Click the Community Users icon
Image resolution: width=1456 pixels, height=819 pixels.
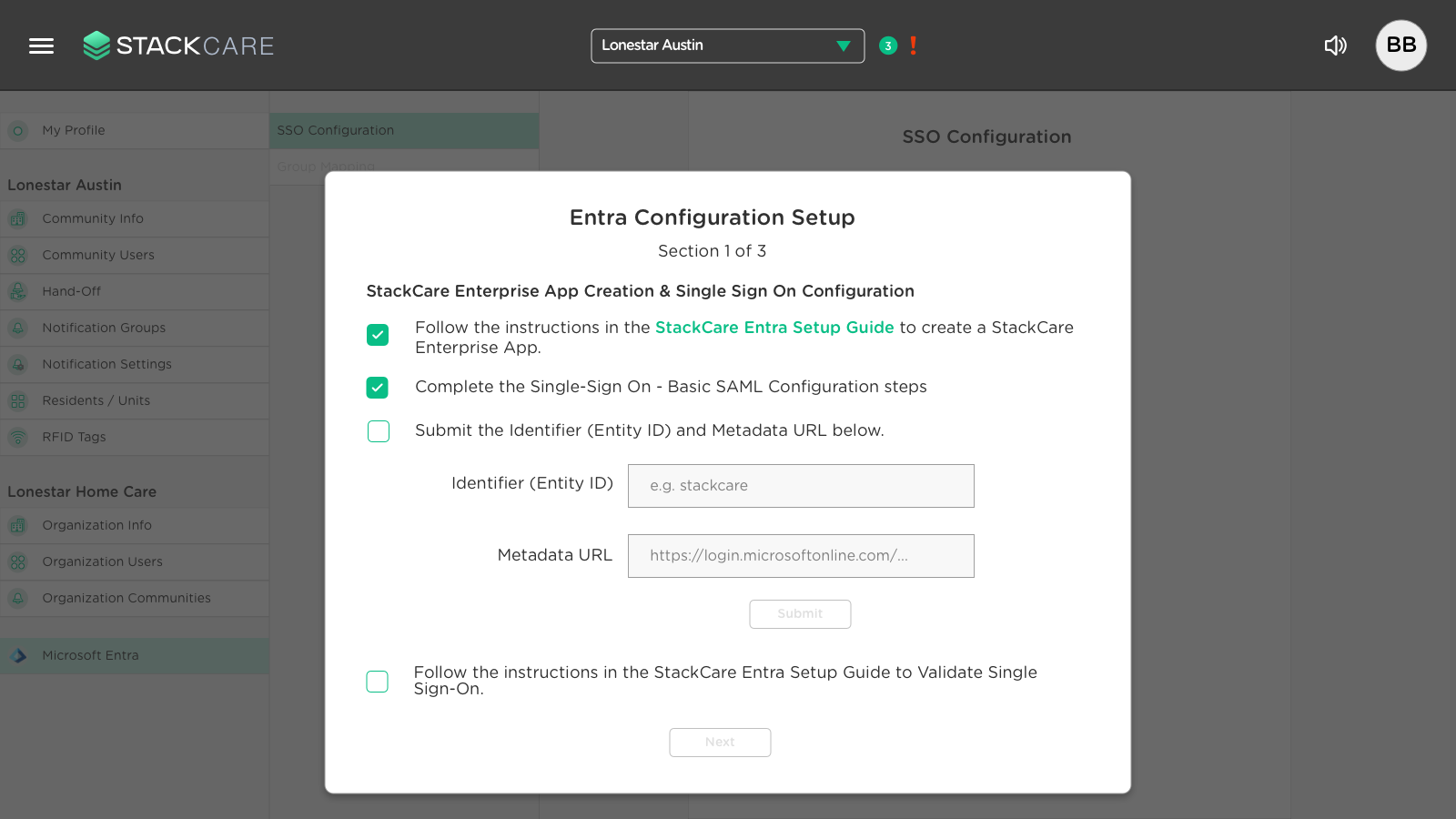18,256
